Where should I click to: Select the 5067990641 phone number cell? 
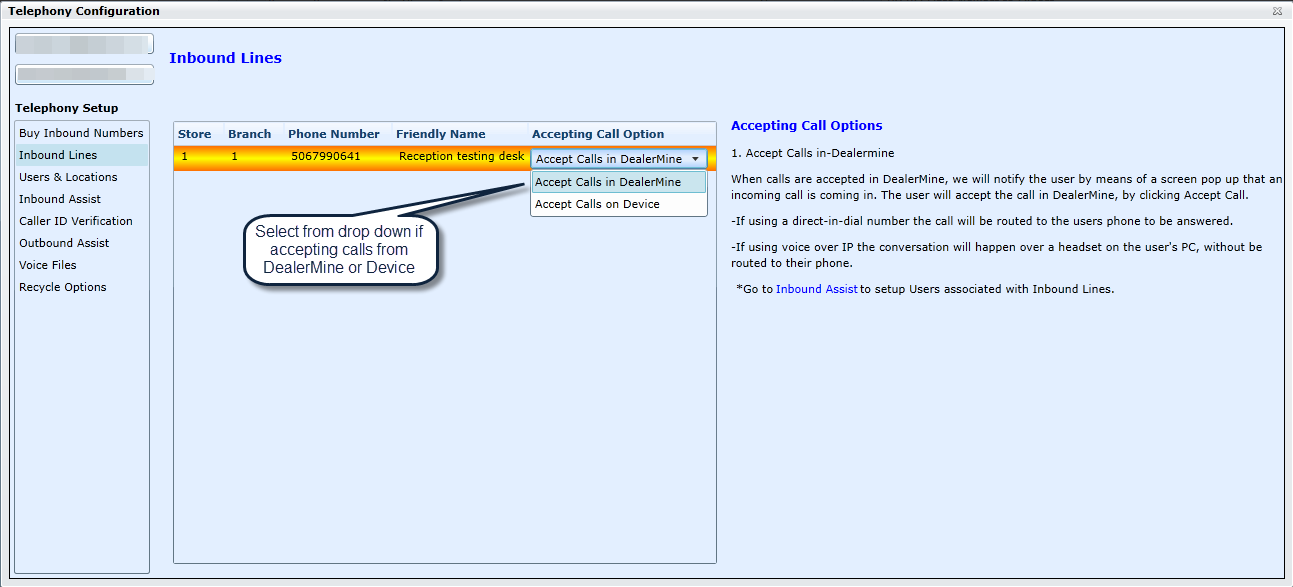(325, 157)
